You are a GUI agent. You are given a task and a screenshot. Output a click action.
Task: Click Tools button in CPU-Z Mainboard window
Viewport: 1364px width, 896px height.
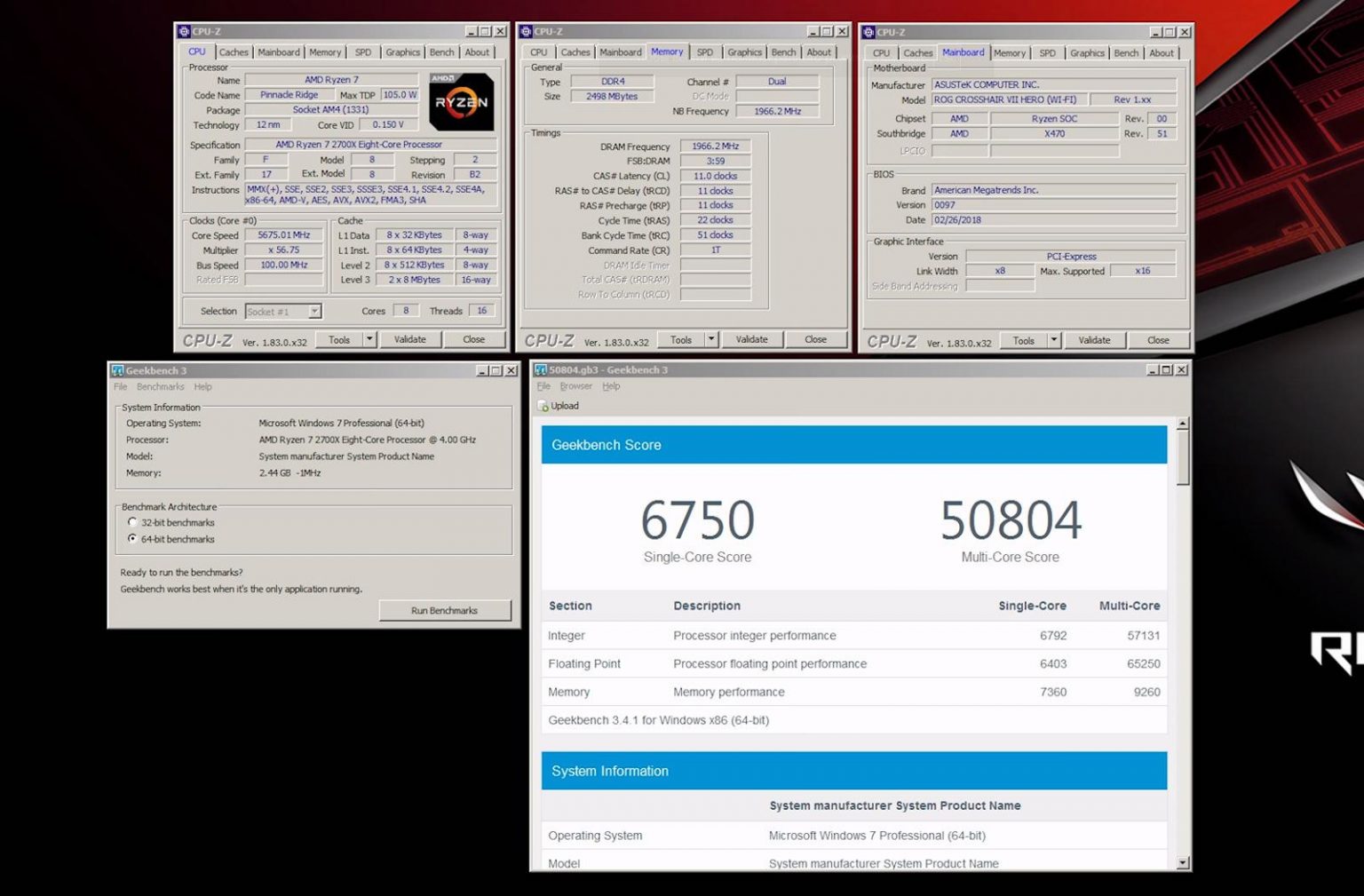(1024, 340)
